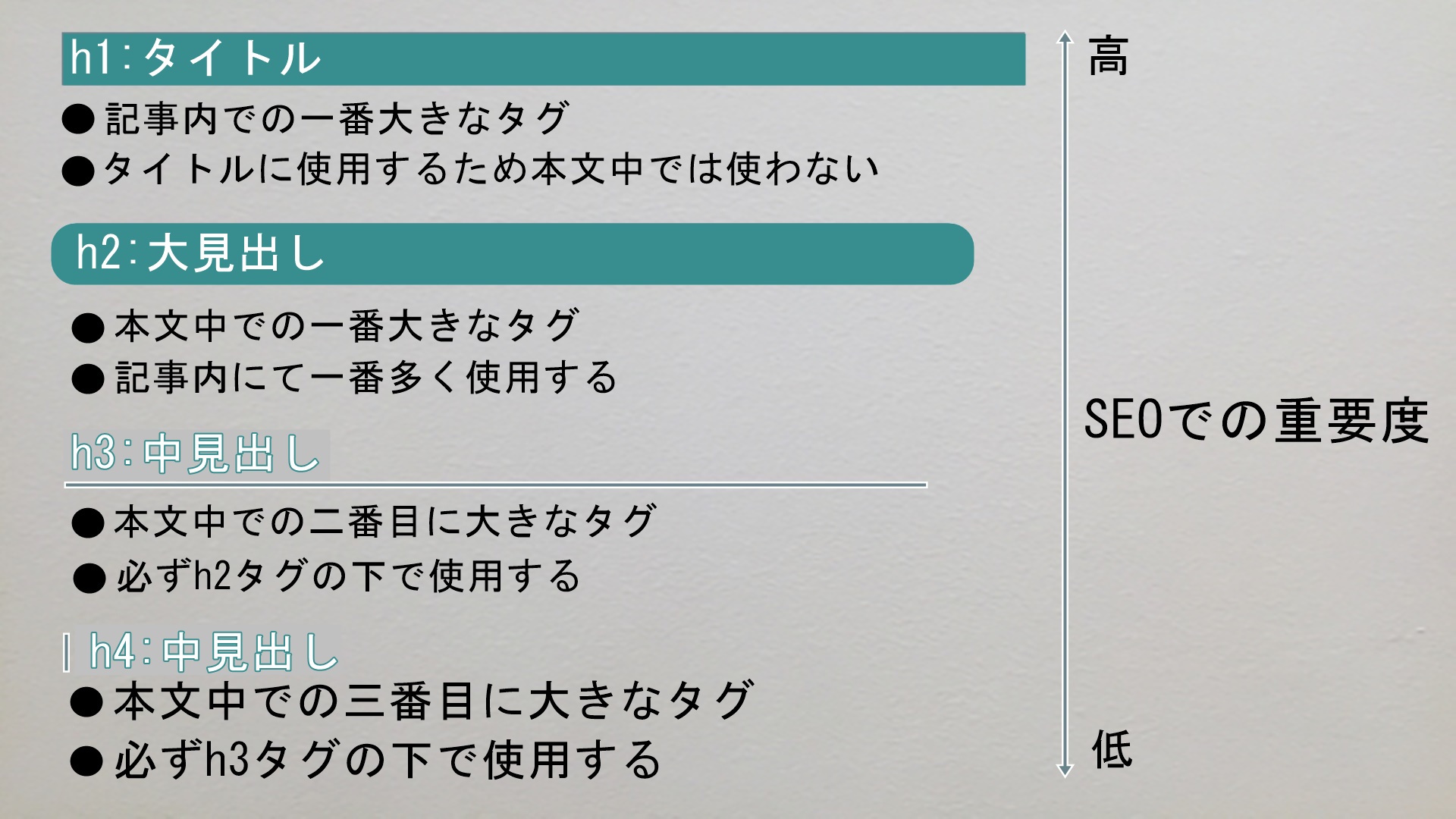
Task: Click the bullet before 記事内での一番大きなタグ
Action: pos(78,120)
